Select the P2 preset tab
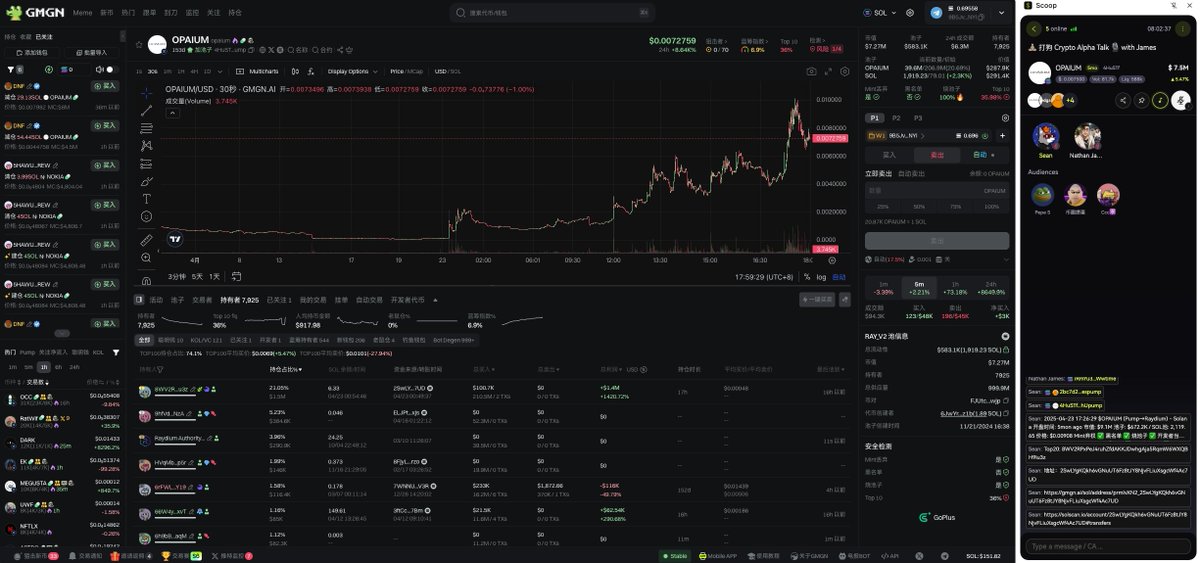 (x=896, y=118)
